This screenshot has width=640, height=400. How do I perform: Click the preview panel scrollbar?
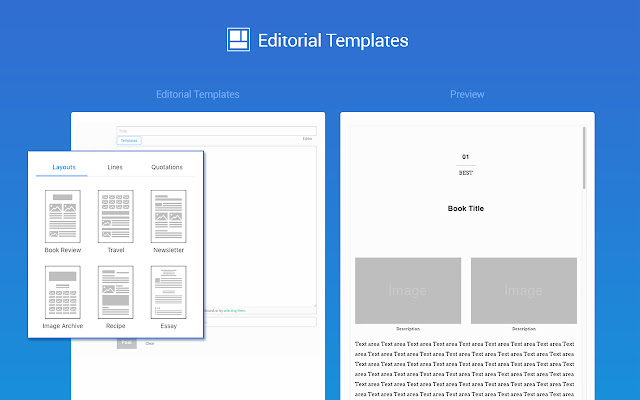[584, 158]
